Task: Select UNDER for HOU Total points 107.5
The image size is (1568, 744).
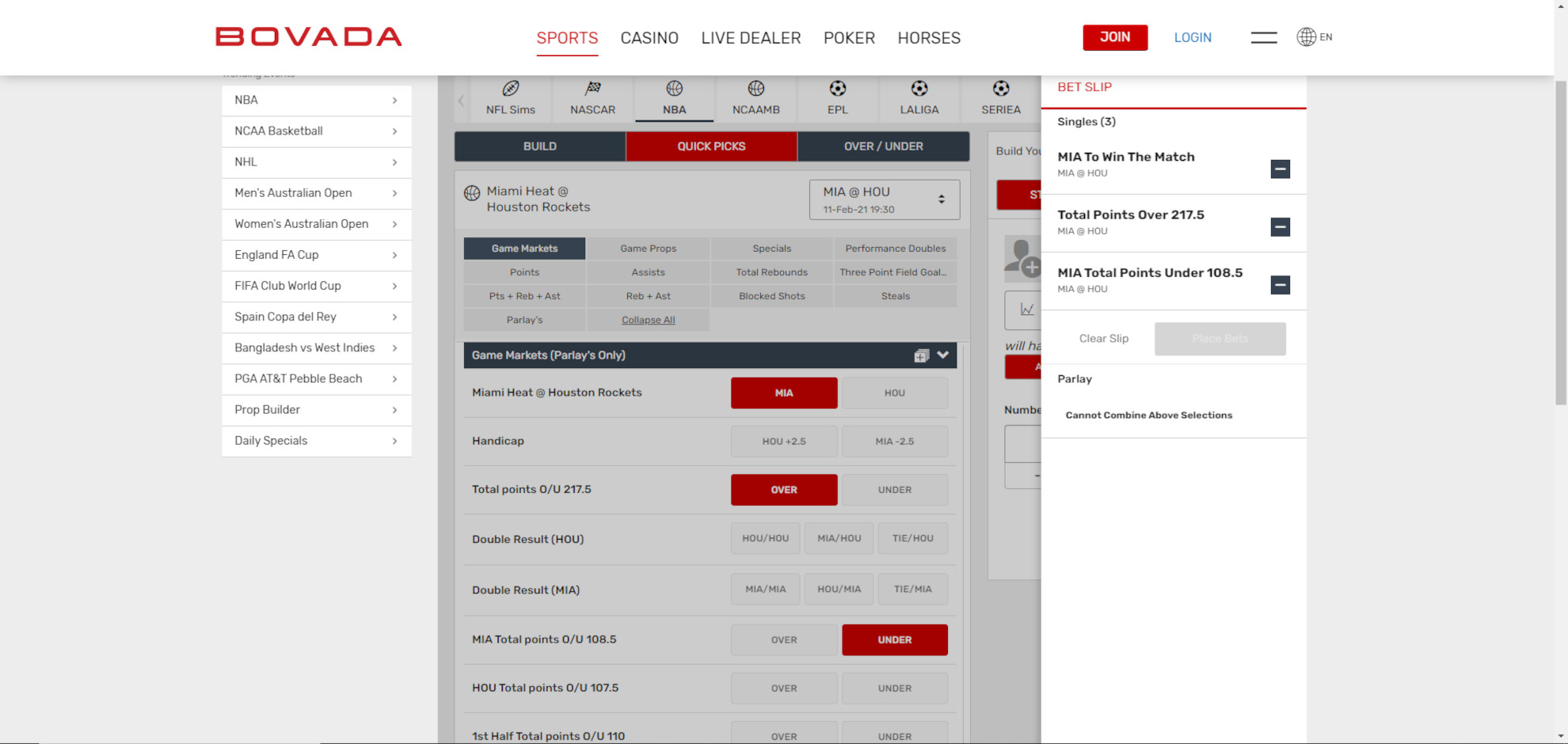Action: coord(894,688)
